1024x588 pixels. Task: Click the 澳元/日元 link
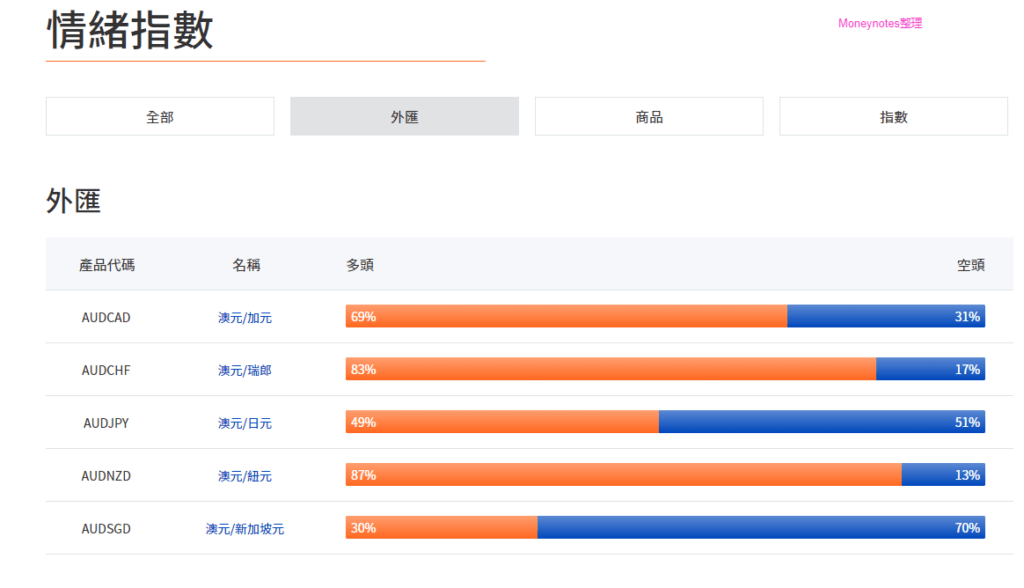(245, 423)
